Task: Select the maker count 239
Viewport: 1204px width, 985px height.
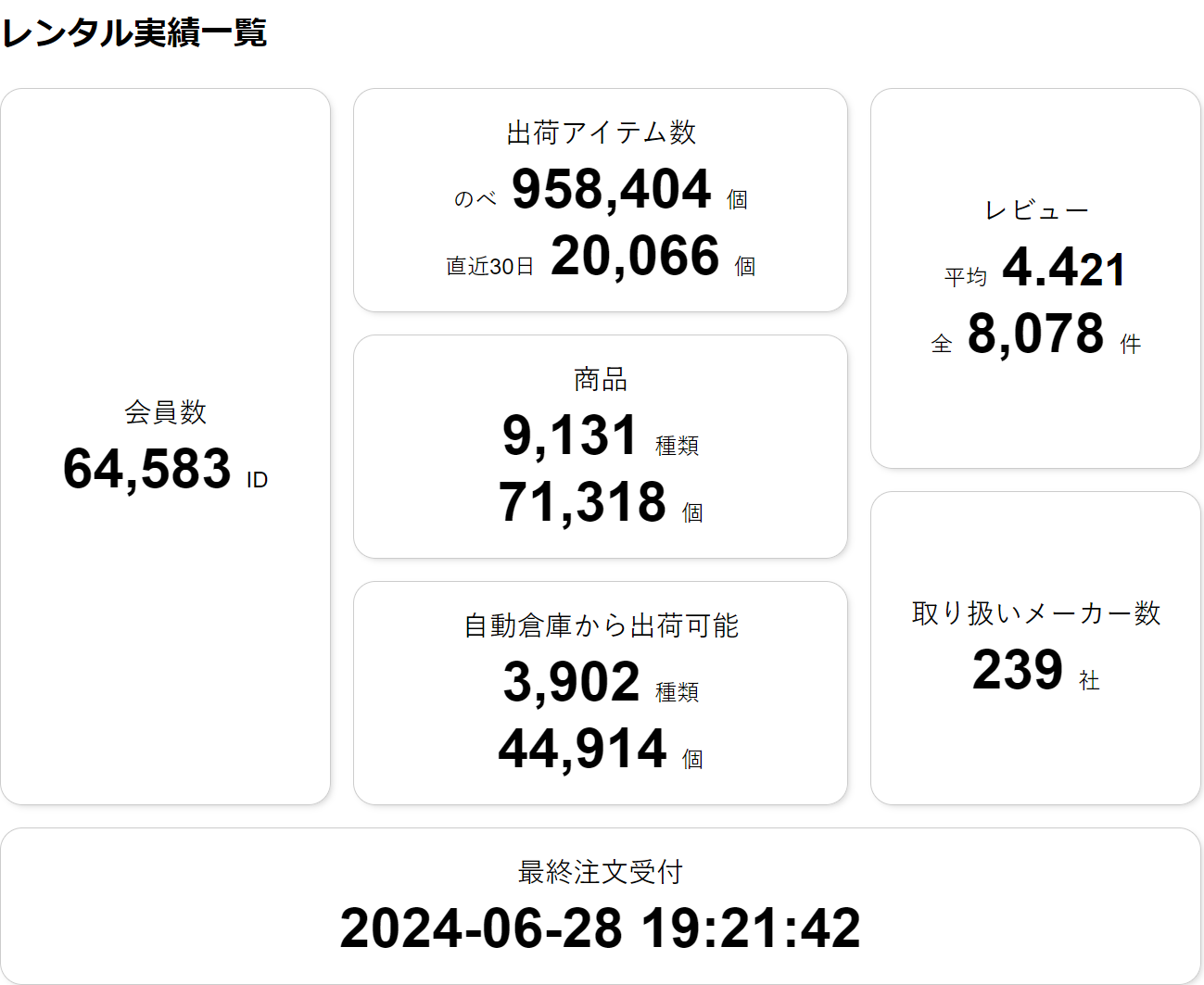Action: 1017,669
